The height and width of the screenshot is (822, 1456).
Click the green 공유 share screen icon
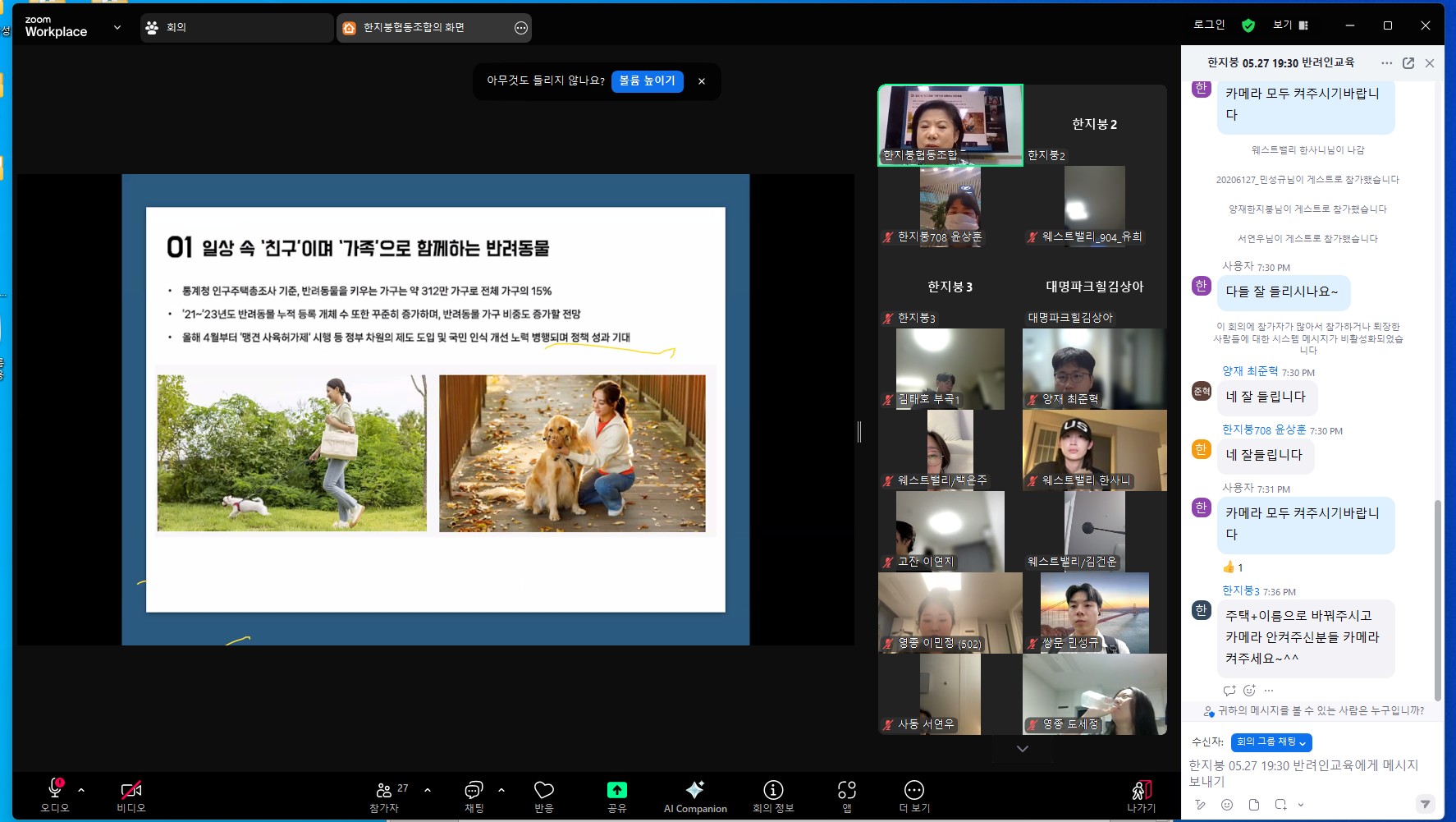click(616, 790)
